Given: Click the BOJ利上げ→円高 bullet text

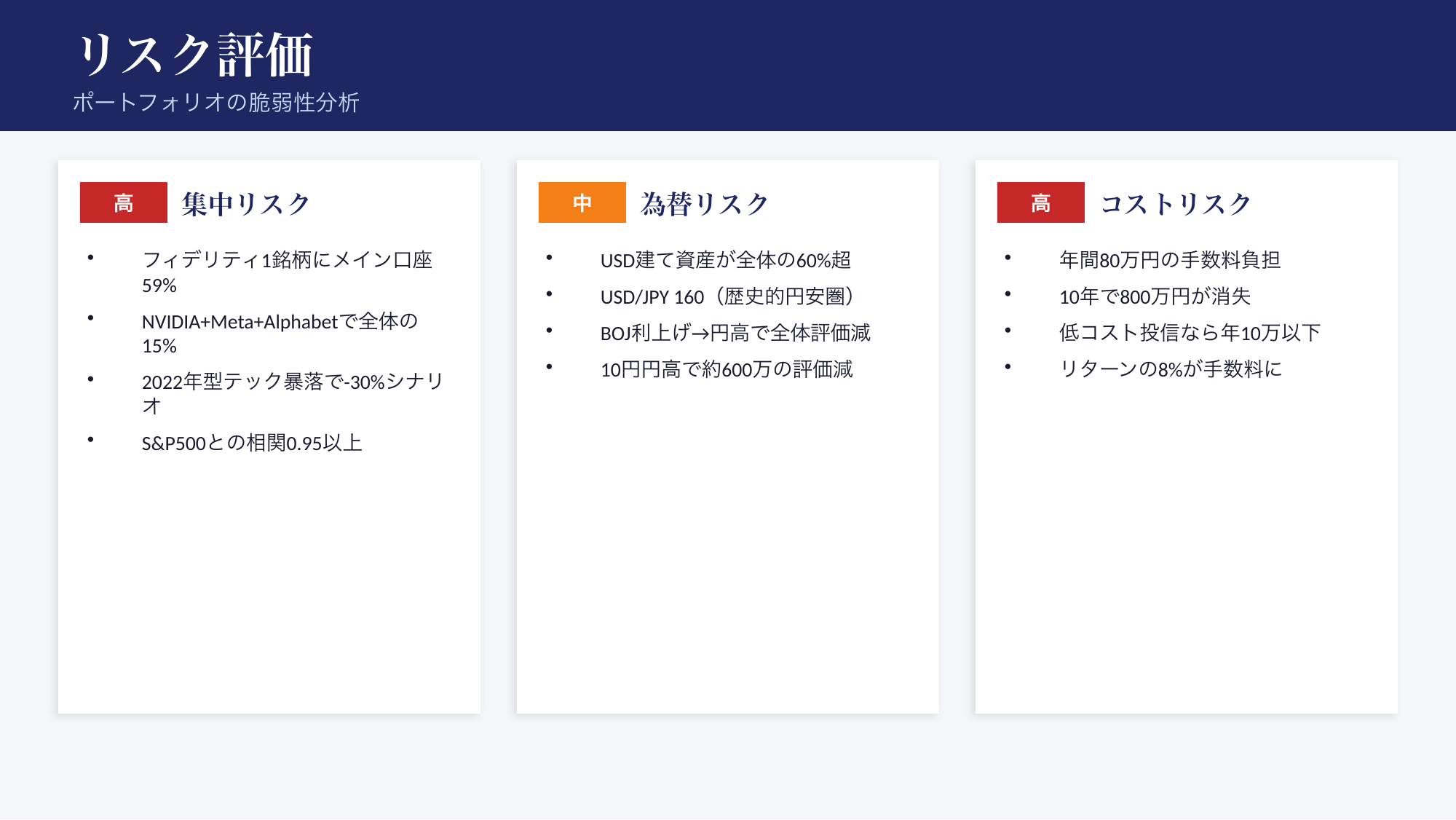Looking at the screenshot, I should 735,333.
